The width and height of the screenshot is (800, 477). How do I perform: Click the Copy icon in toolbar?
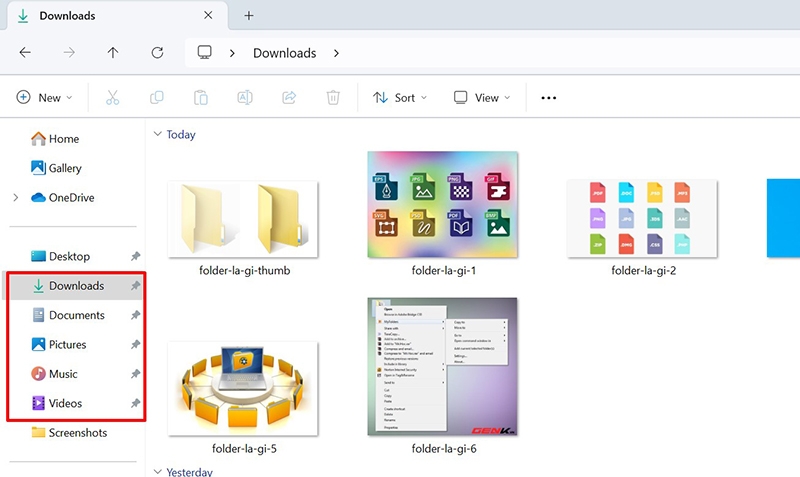157,98
